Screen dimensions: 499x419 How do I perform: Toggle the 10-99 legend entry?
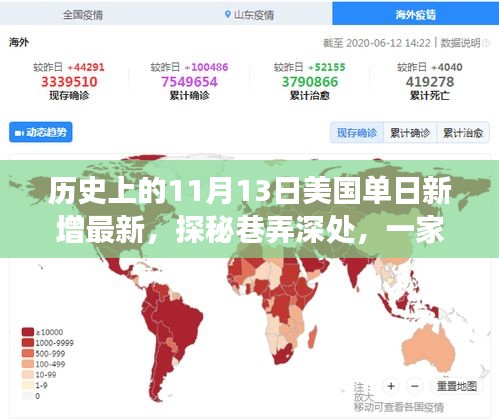[39, 375]
